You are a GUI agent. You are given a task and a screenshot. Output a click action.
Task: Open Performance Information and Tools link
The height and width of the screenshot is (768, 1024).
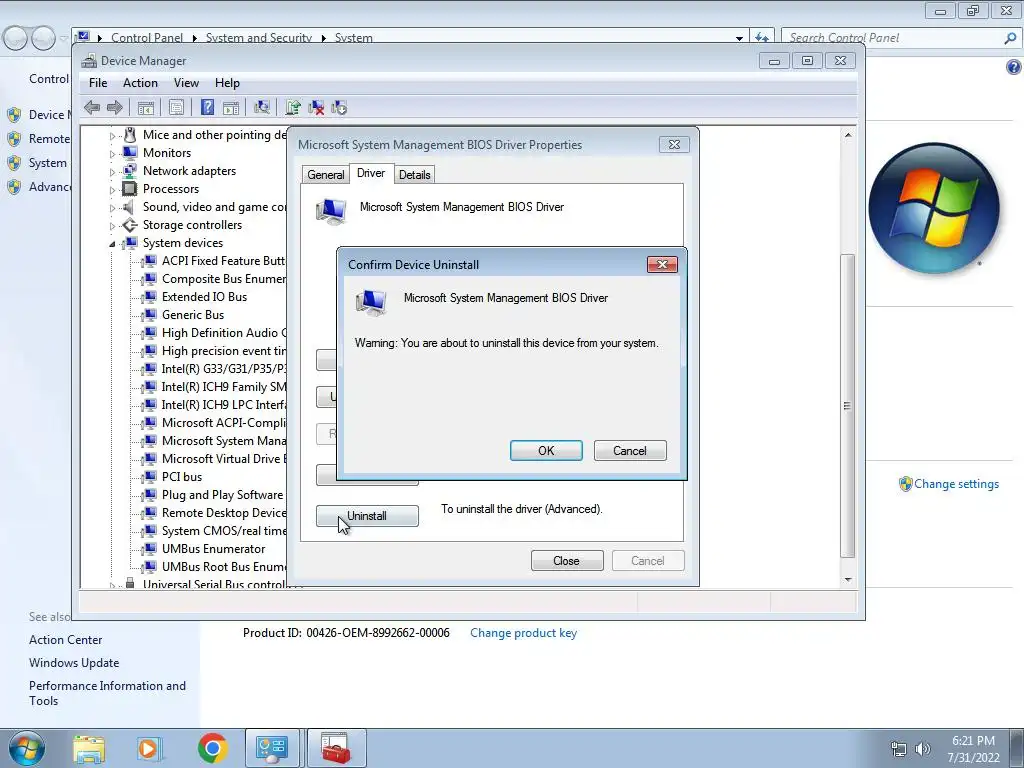(x=107, y=693)
